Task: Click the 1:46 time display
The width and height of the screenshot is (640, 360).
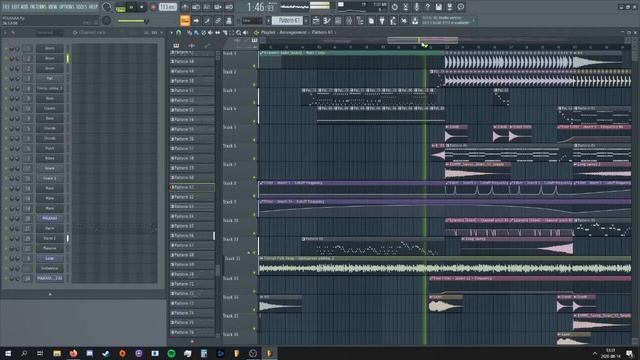Action: click(x=261, y=7)
